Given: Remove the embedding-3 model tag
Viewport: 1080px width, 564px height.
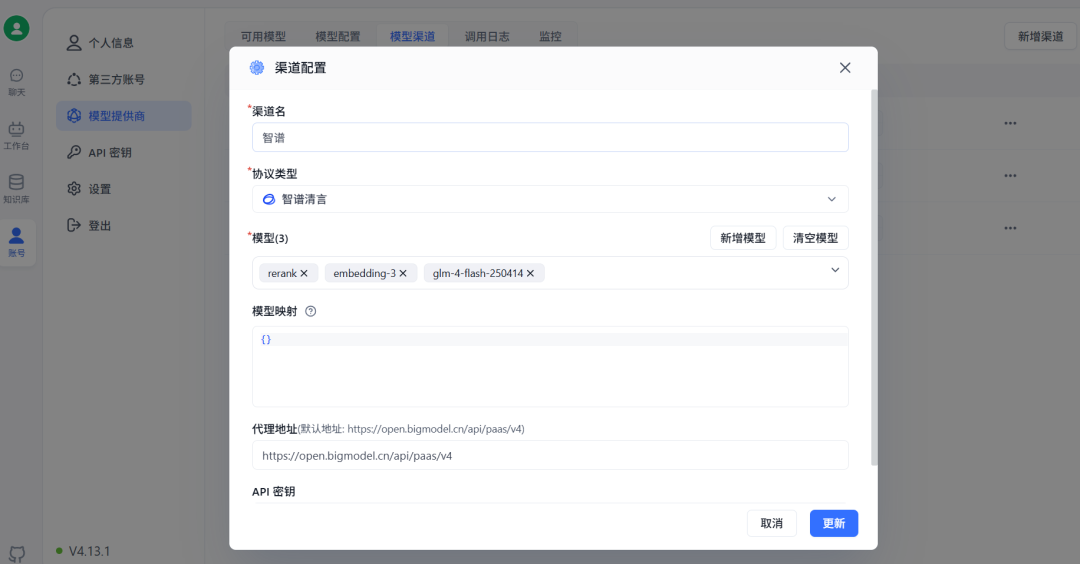Looking at the screenshot, I should tap(403, 273).
